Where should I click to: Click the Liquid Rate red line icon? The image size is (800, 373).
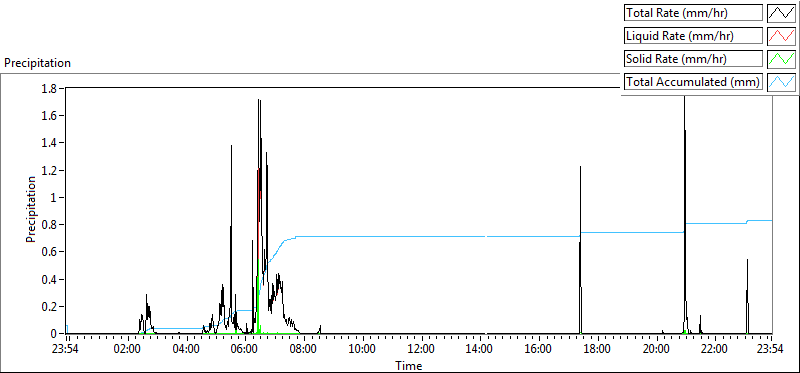pos(781,36)
